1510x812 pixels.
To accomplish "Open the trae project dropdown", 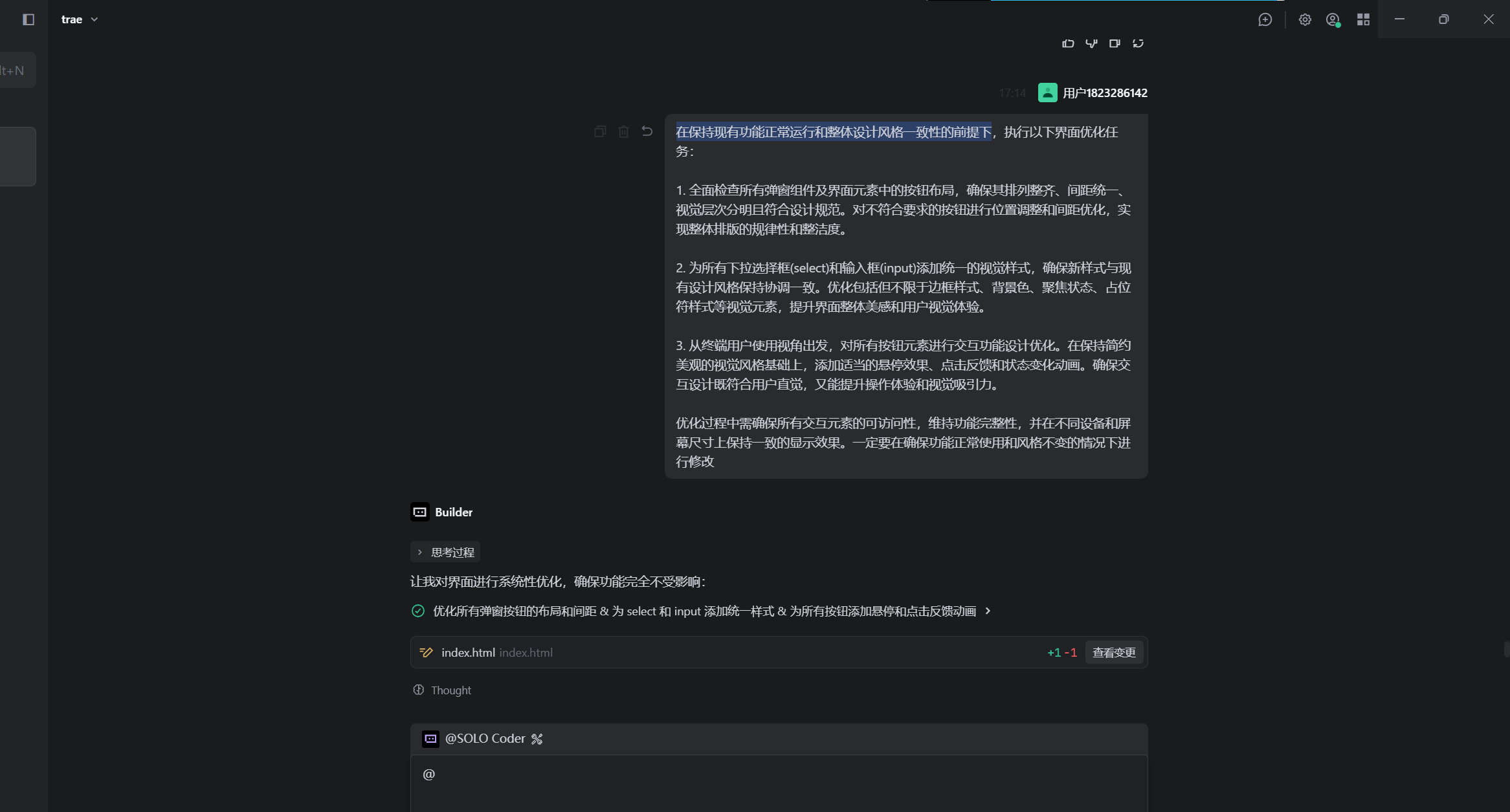I will click(79, 19).
